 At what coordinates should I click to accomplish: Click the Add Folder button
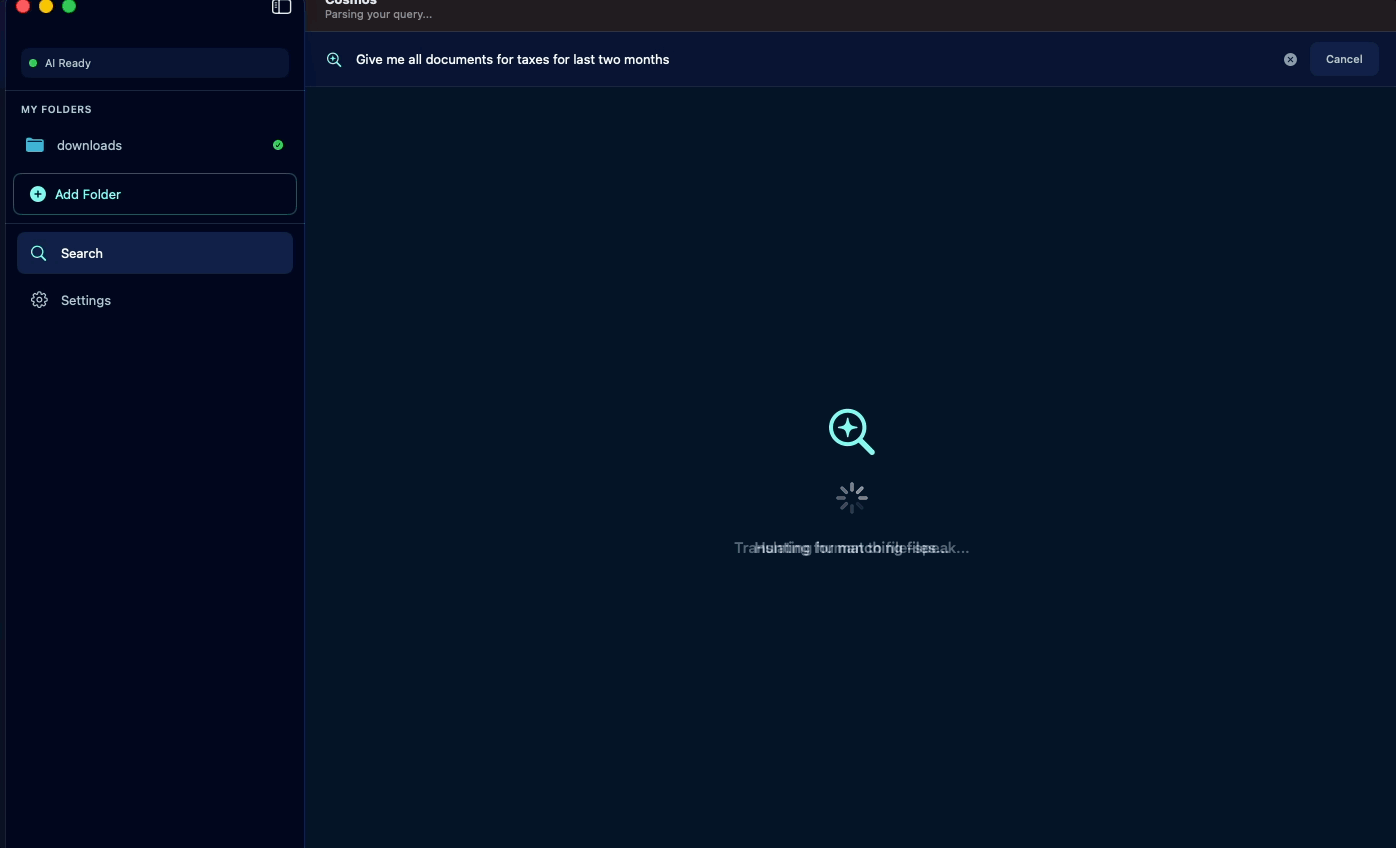[x=155, y=193]
